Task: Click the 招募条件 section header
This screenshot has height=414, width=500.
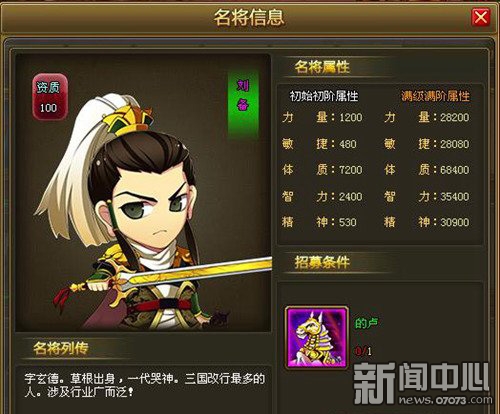Action: click(322, 262)
